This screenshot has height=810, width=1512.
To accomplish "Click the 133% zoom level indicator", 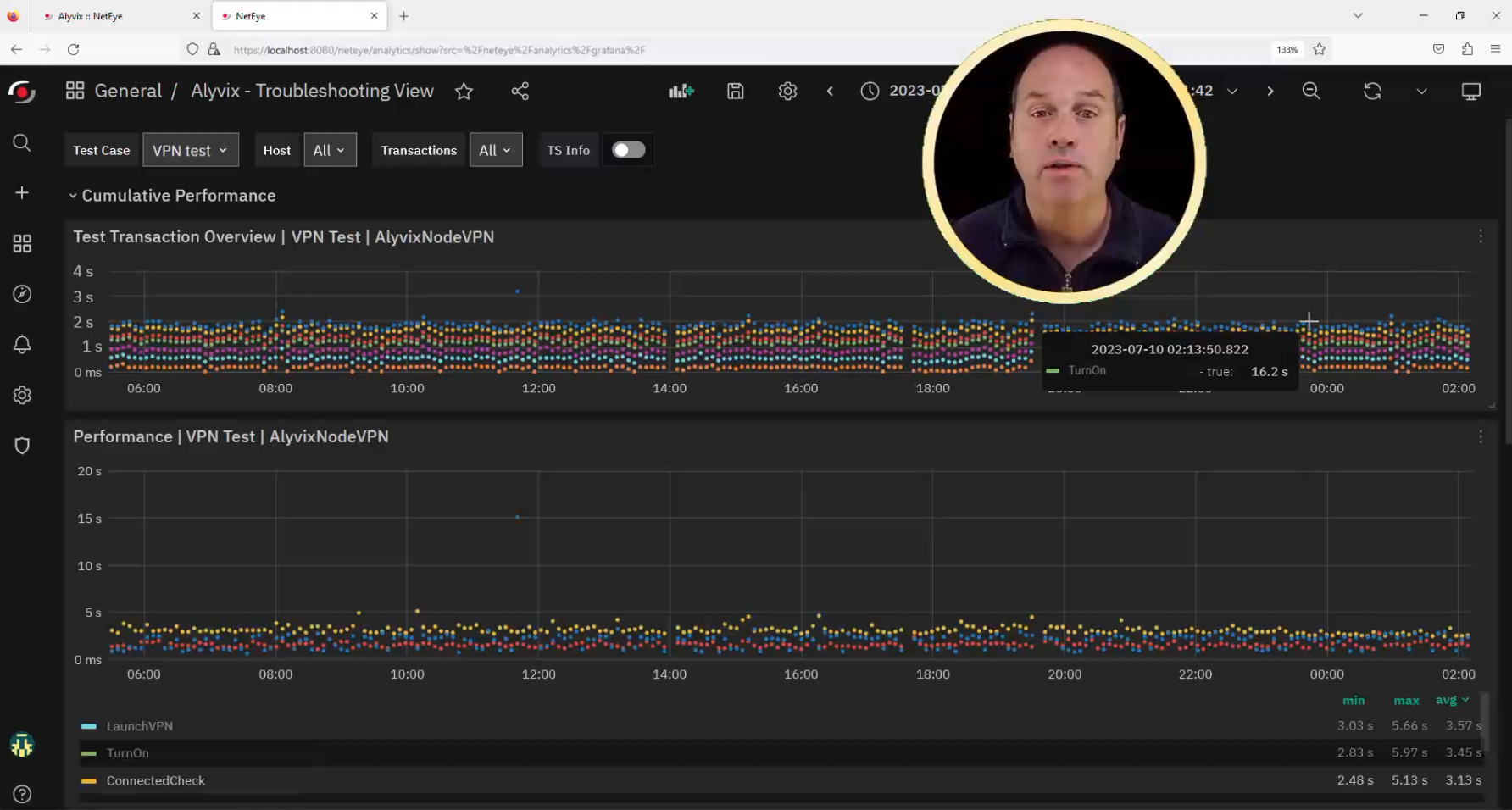I will (x=1287, y=50).
